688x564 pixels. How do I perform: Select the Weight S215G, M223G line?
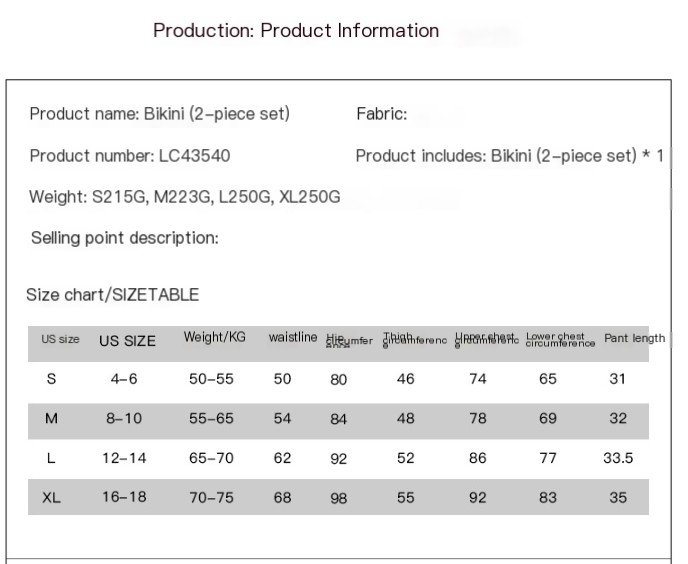(185, 197)
